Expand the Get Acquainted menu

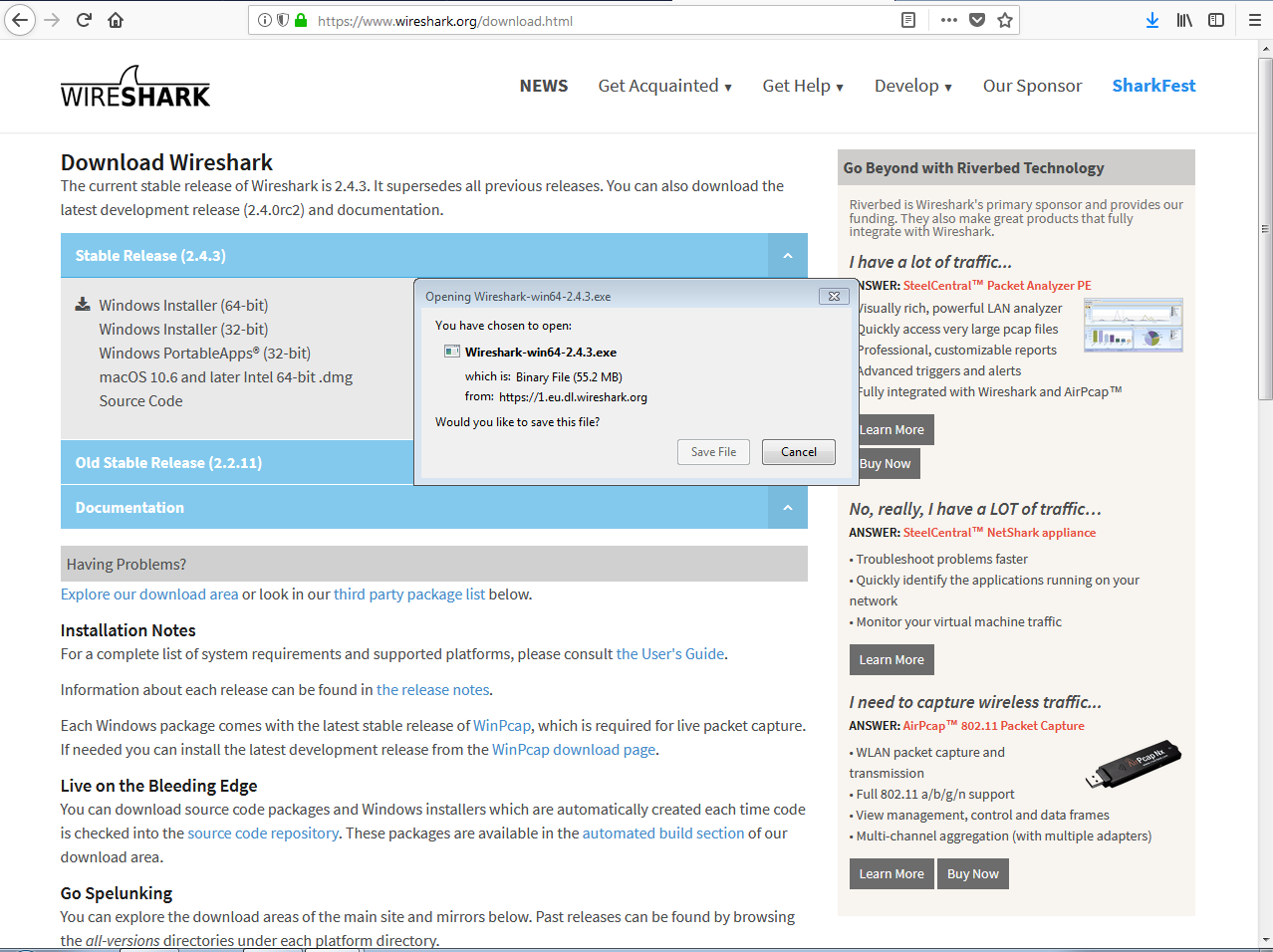pyautogui.click(x=664, y=86)
